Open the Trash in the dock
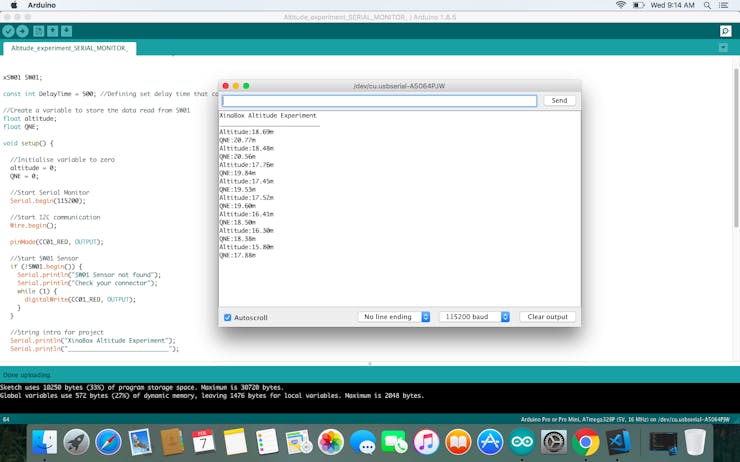The image size is (740, 462). (695, 442)
